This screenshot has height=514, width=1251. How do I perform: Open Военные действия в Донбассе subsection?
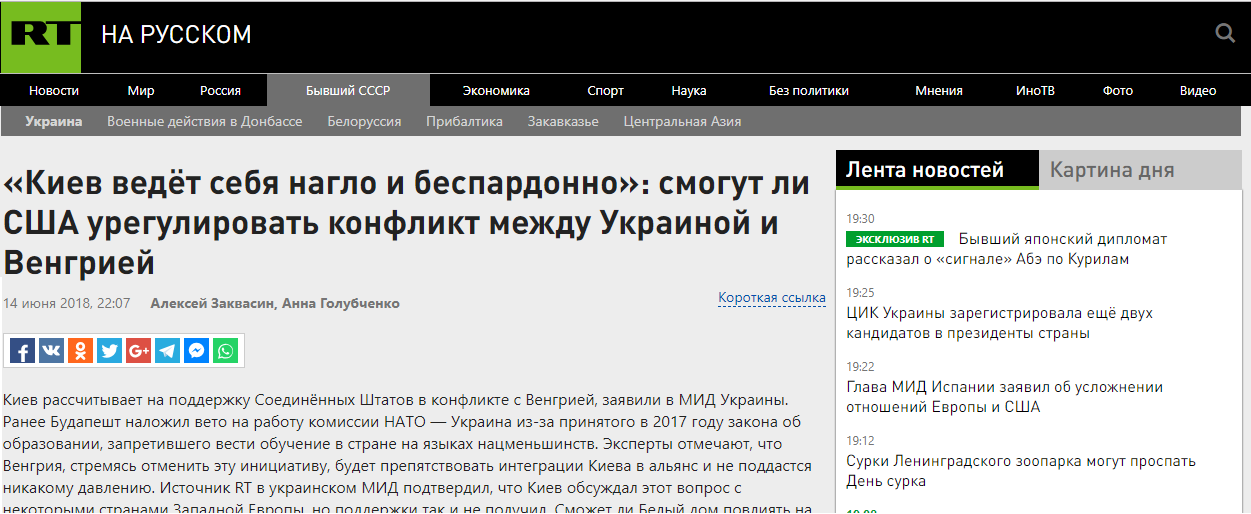click(205, 121)
